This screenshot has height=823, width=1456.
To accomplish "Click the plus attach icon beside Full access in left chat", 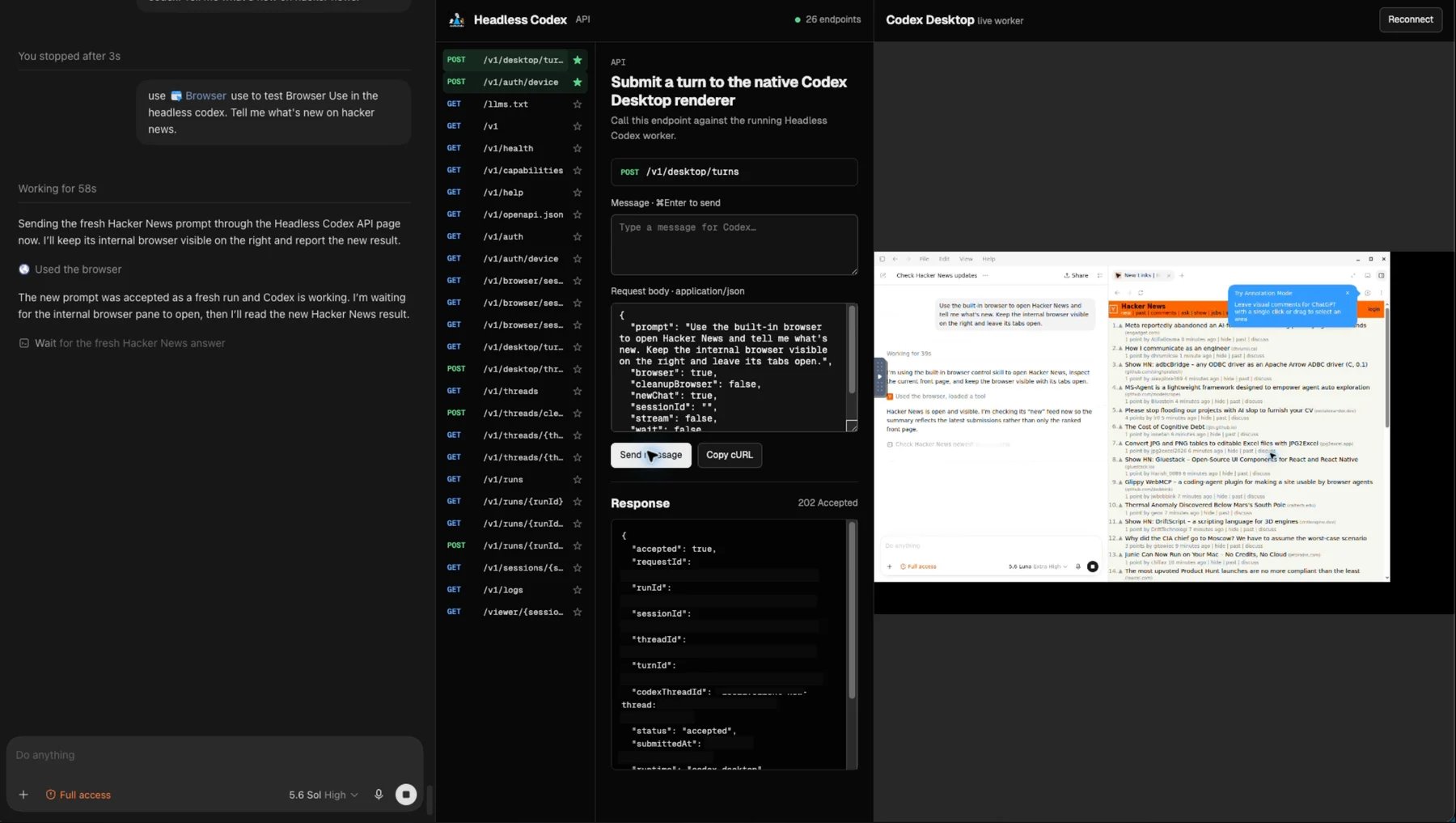I will tap(23, 795).
